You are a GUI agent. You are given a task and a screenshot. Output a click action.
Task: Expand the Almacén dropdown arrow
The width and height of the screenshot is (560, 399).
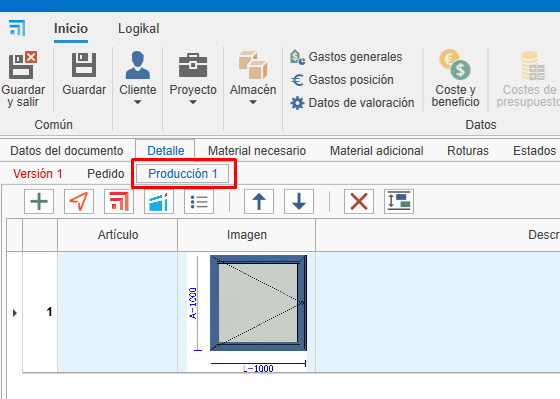[x=253, y=103]
